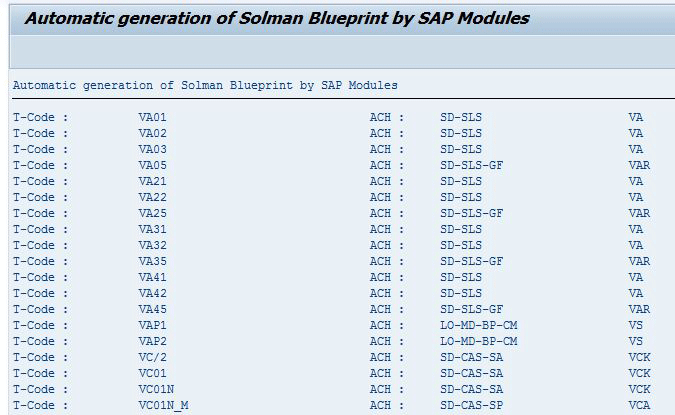Select the VA05 T-Code entry

tap(152, 165)
